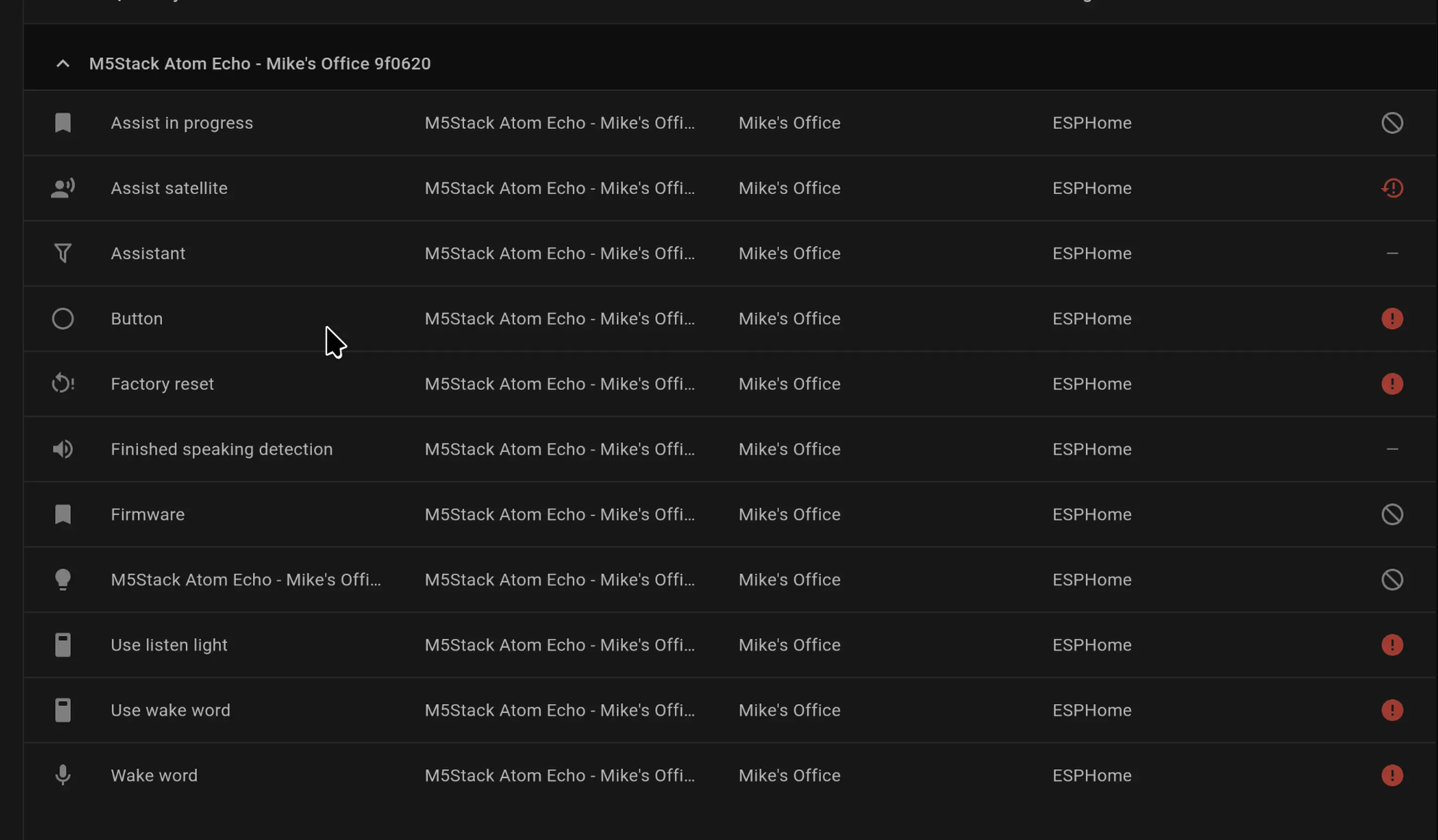
Task: Click the dash status in the Assistant row
Action: click(x=1392, y=253)
